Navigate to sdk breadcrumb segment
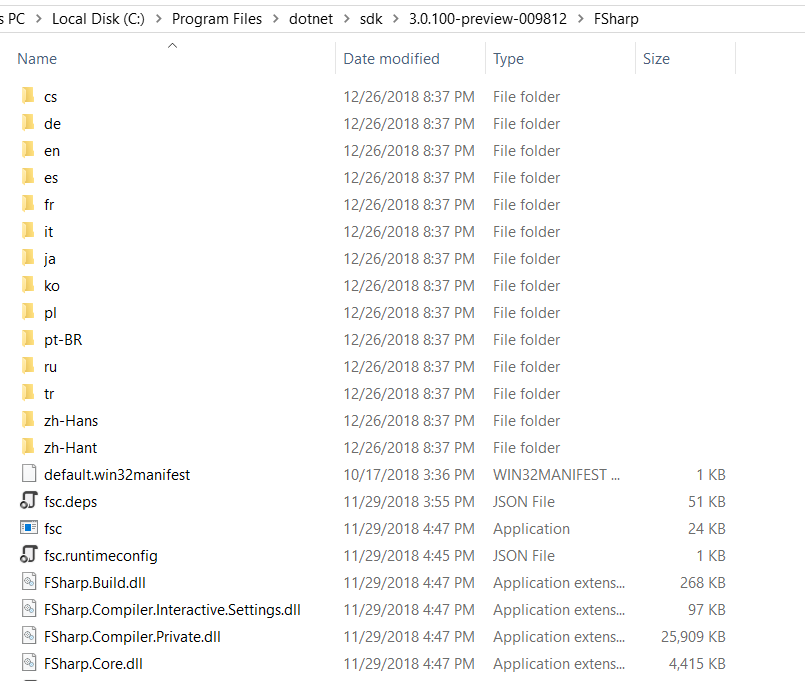This screenshot has width=805, height=681. coord(371,19)
